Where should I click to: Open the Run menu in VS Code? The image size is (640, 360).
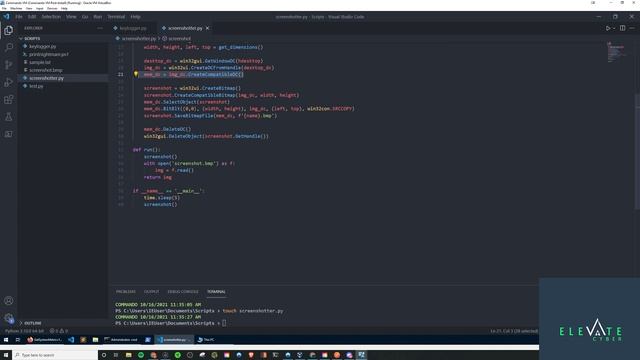coord(98,17)
